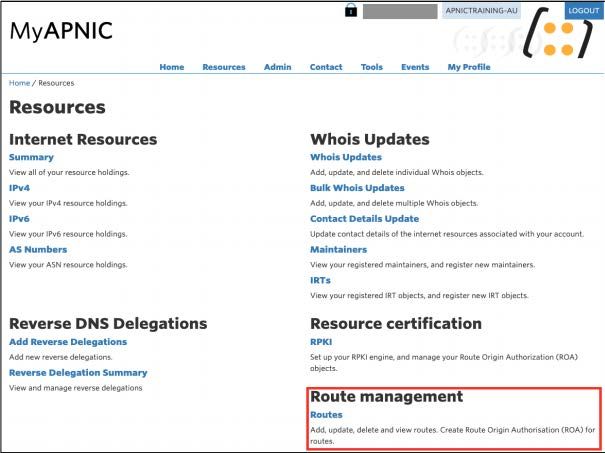This screenshot has width=605, height=453.
Task: Click the greyed-out username field
Action: 400,11
